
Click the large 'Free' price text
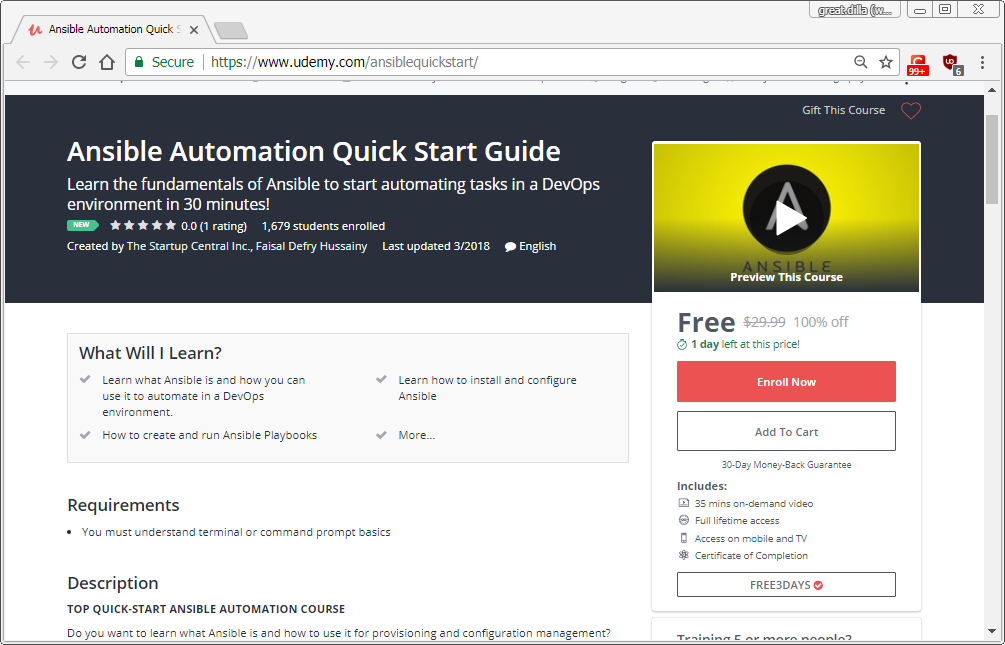click(x=706, y=322)
